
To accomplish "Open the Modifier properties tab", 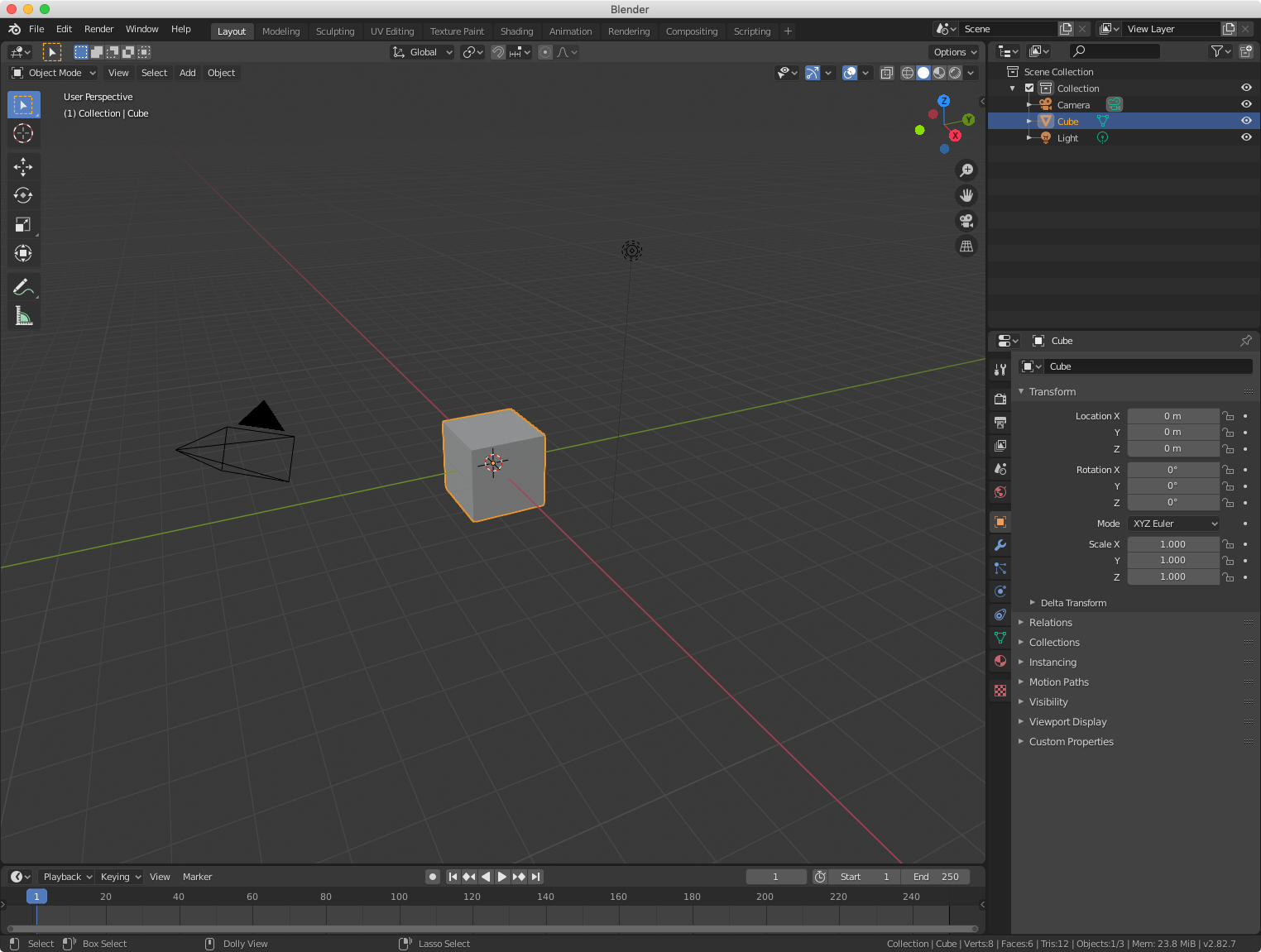I will 1000,545.
